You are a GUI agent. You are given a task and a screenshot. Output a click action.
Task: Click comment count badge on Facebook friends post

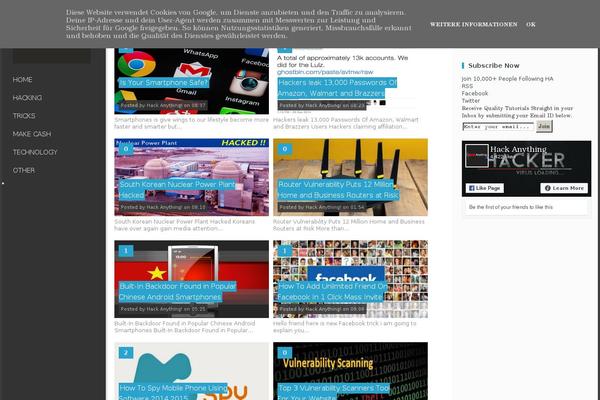[284, 251]
